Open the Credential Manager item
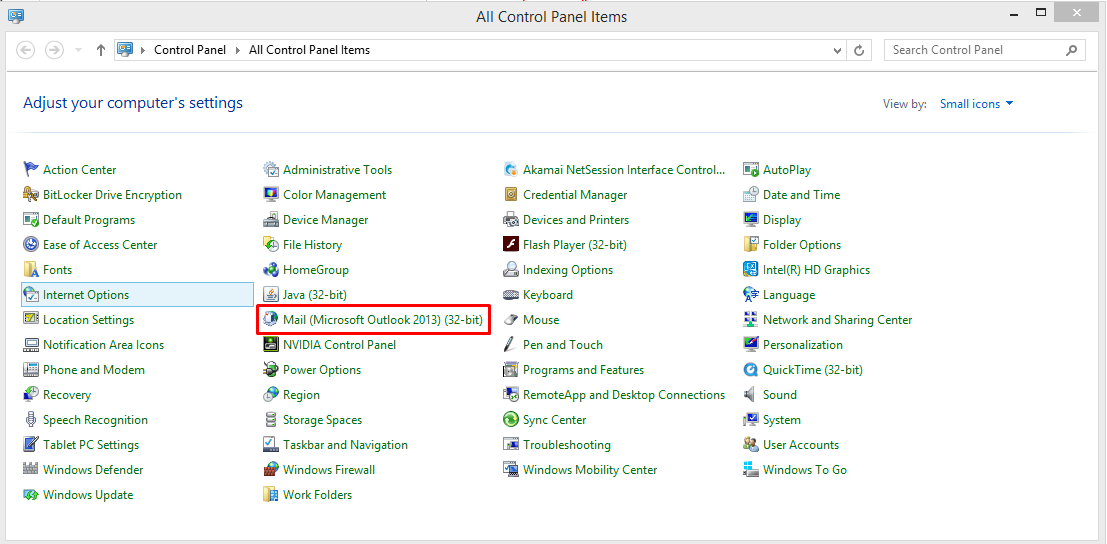This screenshot has width=1107, height=544. (x=575, y=195)
